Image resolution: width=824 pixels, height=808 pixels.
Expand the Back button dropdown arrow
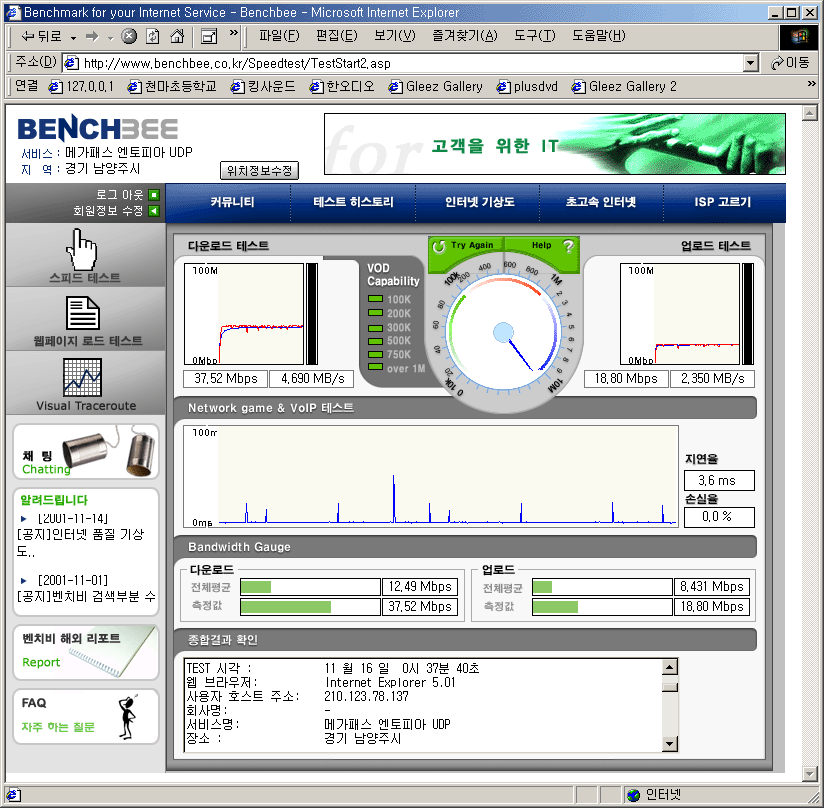click(73, 36)
